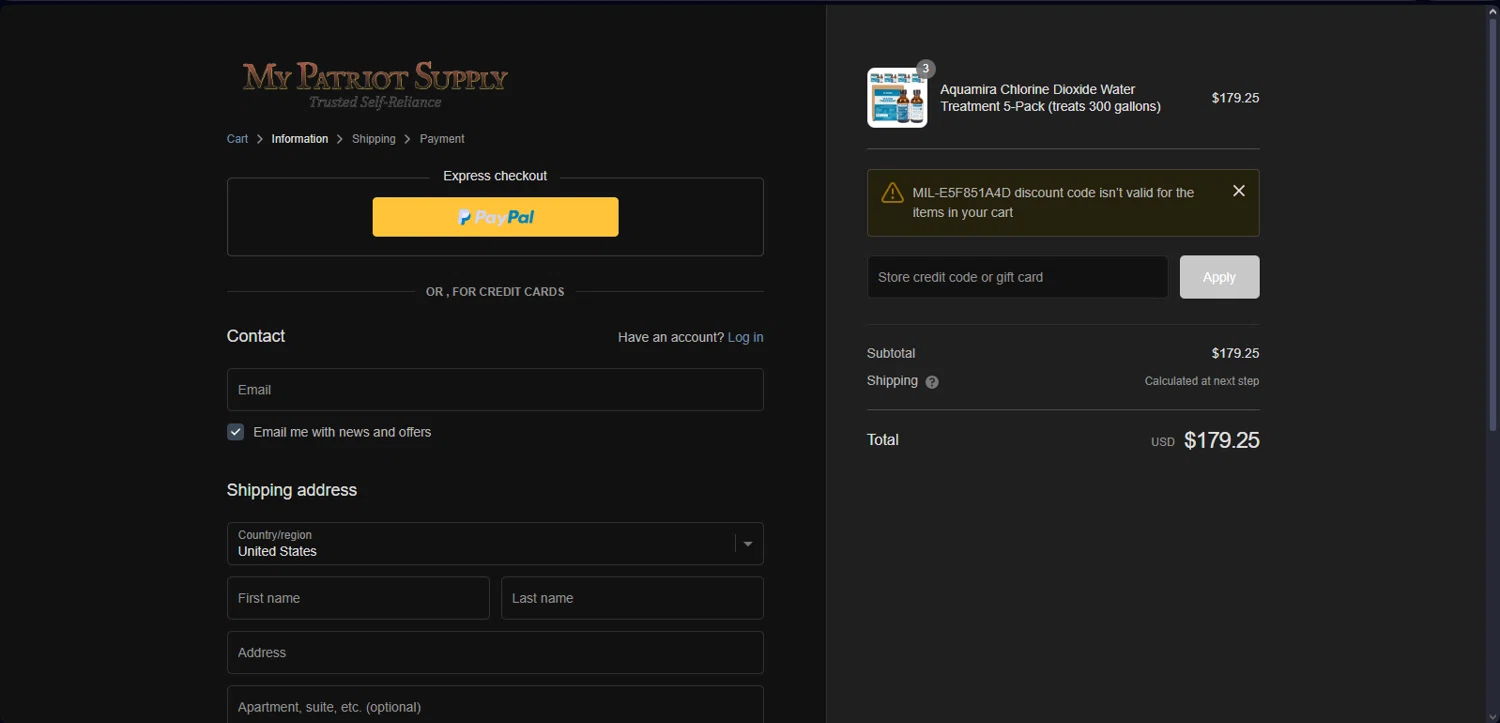Image resolution: width=1500 pixels, height=723 pixels.
Task: Click the Address field
Action: tap(495, 653)
